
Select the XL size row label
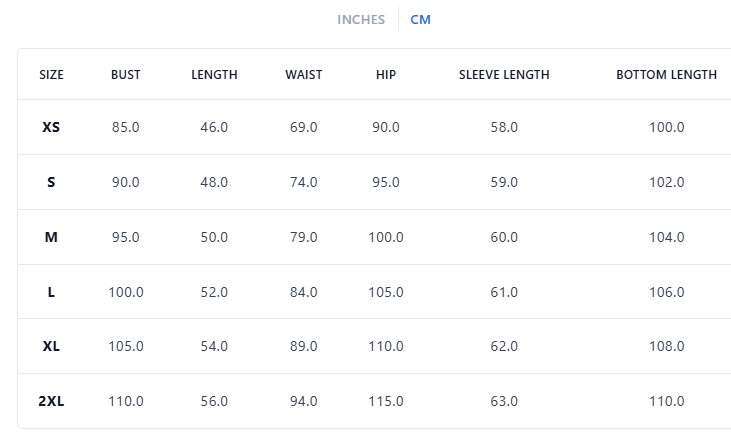(x=51, y=347)
